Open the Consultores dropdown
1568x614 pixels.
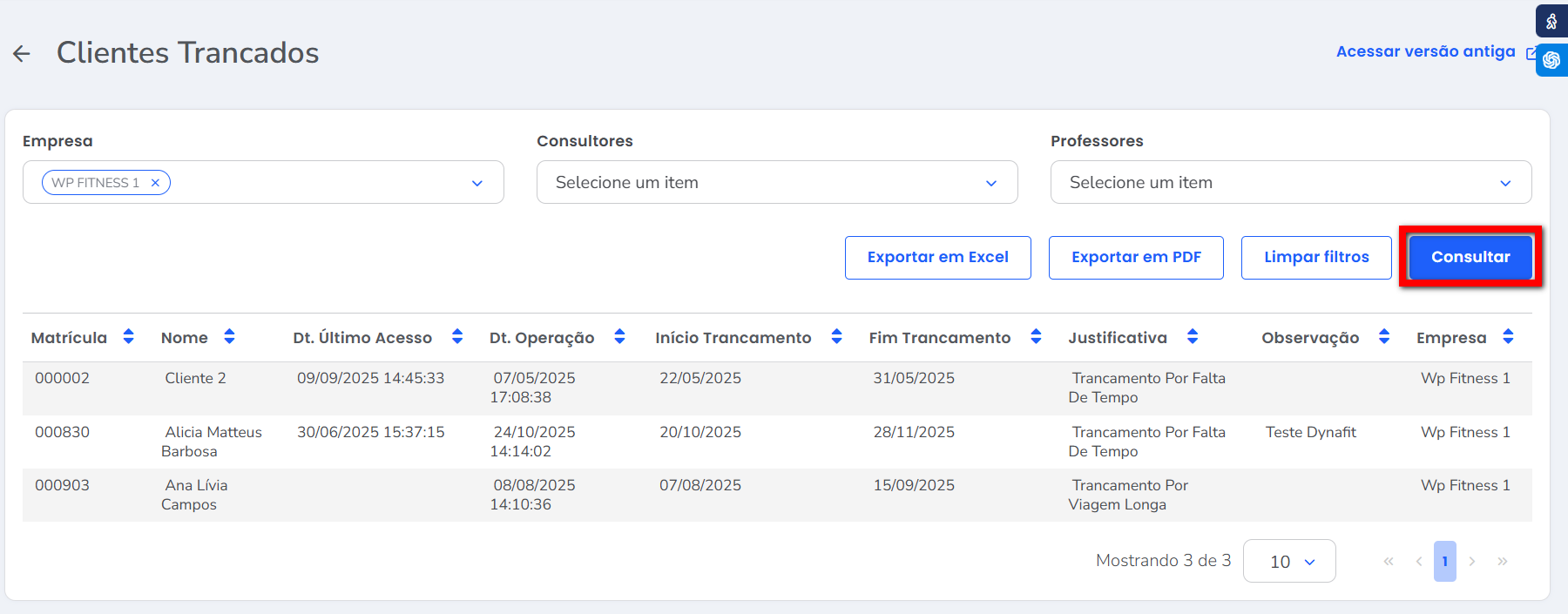pos(990,183)
